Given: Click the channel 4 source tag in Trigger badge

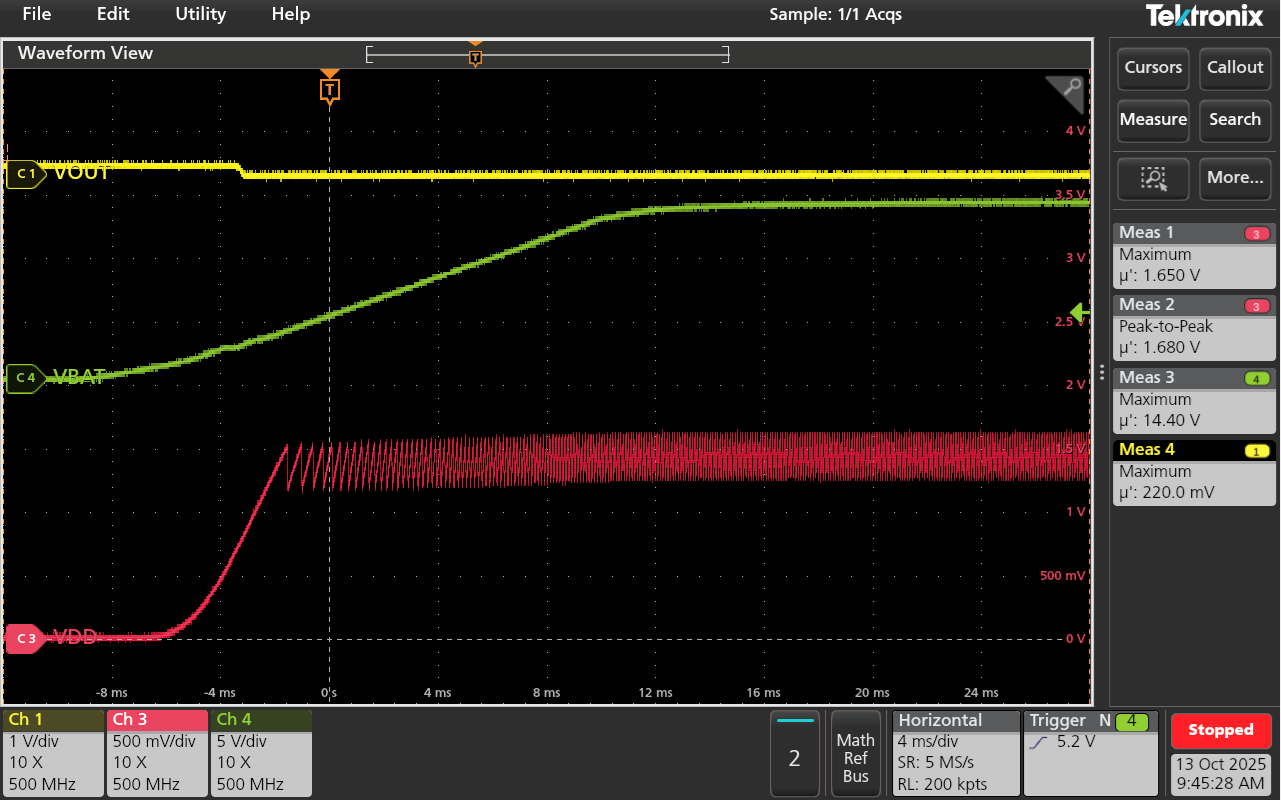Looking at the screenshot, I should tap(1132, 721).
